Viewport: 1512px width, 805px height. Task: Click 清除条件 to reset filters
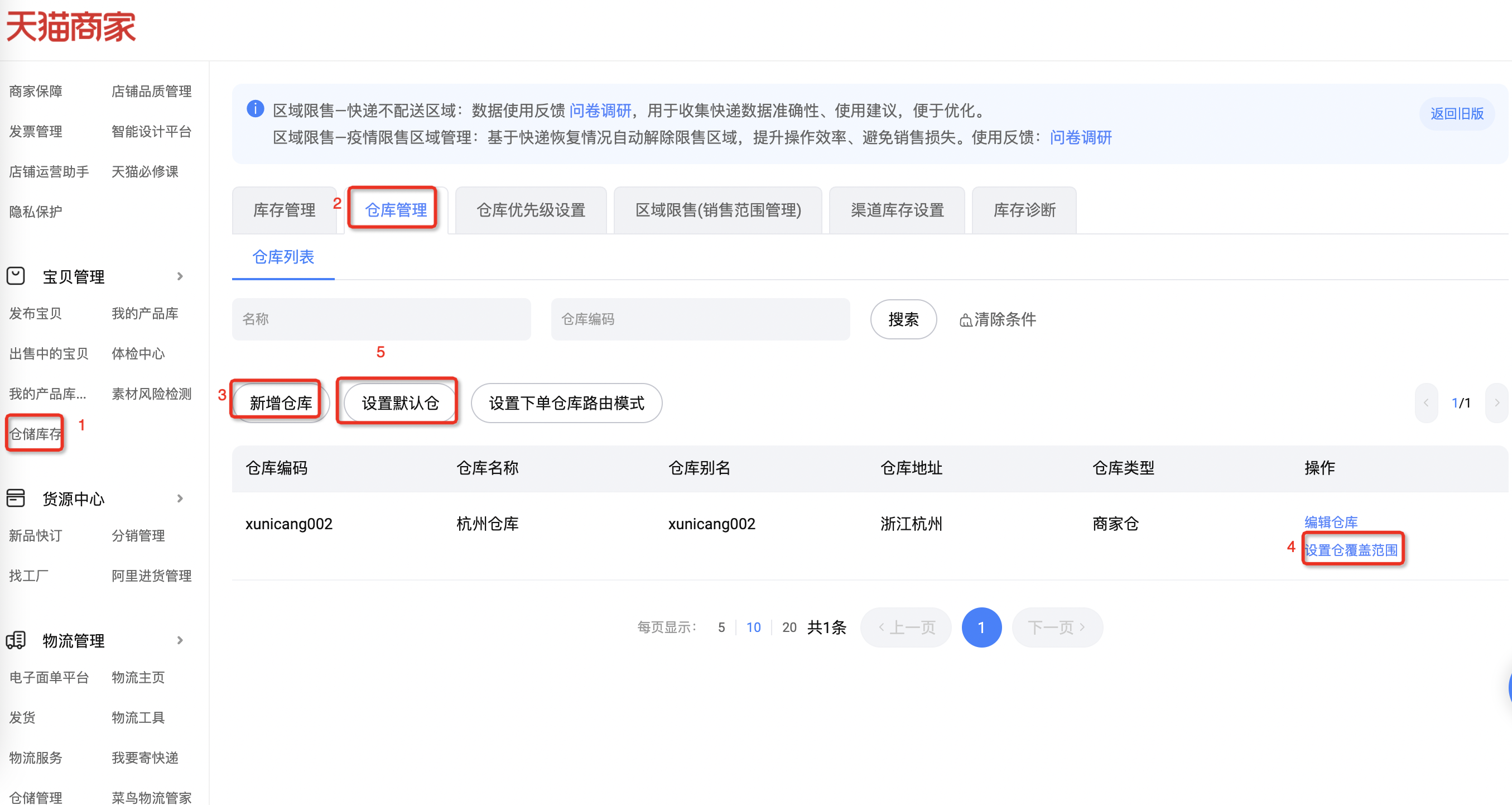point(998,319)
